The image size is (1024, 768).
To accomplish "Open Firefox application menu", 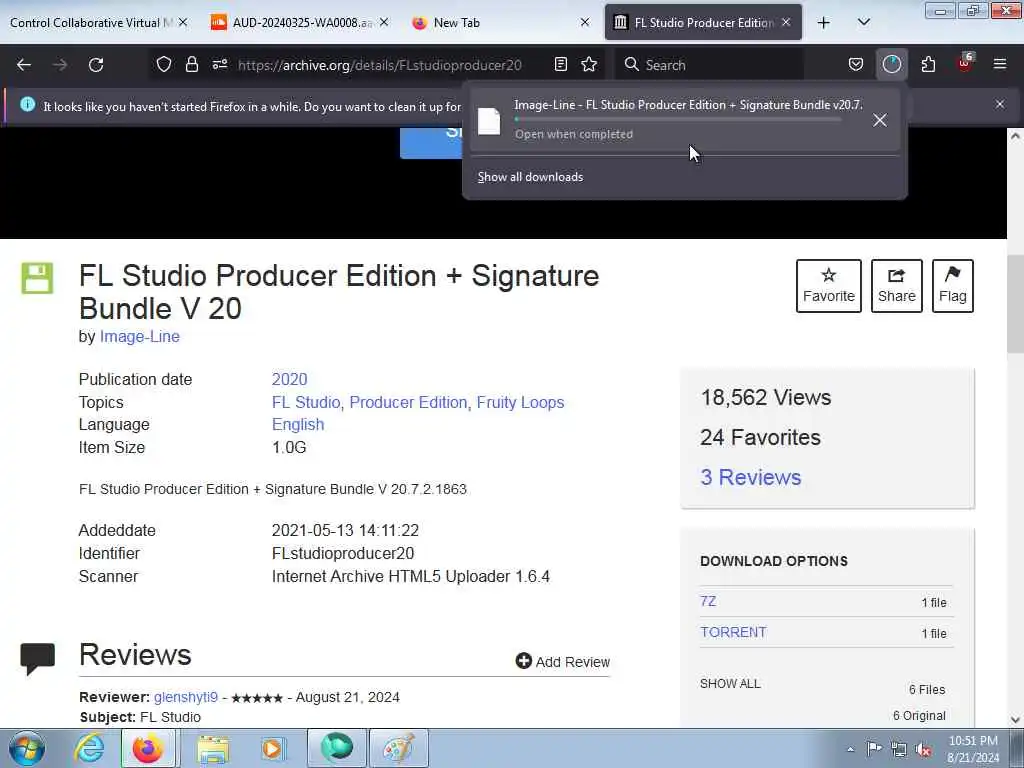I will pyautogui.click(x=1000, y=64).
